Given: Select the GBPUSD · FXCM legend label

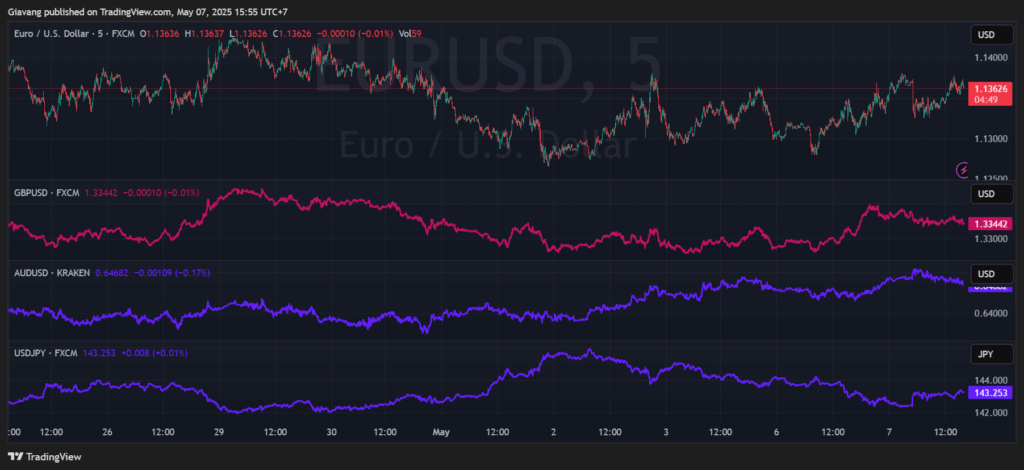Looking at the screenshot, I should point(46,192).
